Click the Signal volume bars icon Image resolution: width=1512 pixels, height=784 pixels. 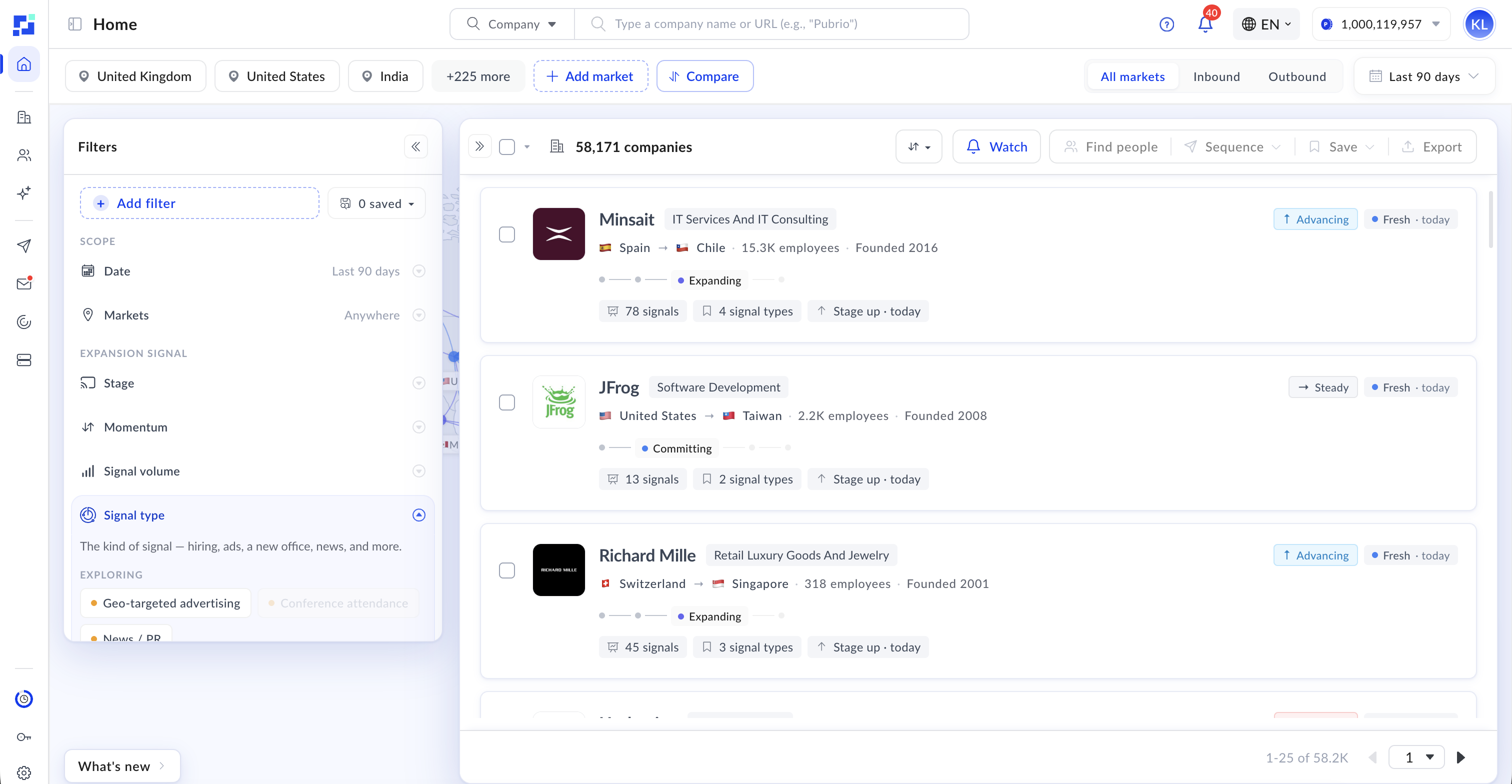tap(88, 471)
